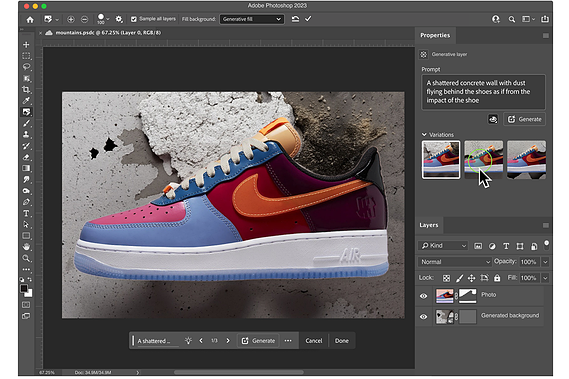Switch to the Properties tab
Image resolution: width=569 pixels, height=379 pixels.
pos(435,35)
